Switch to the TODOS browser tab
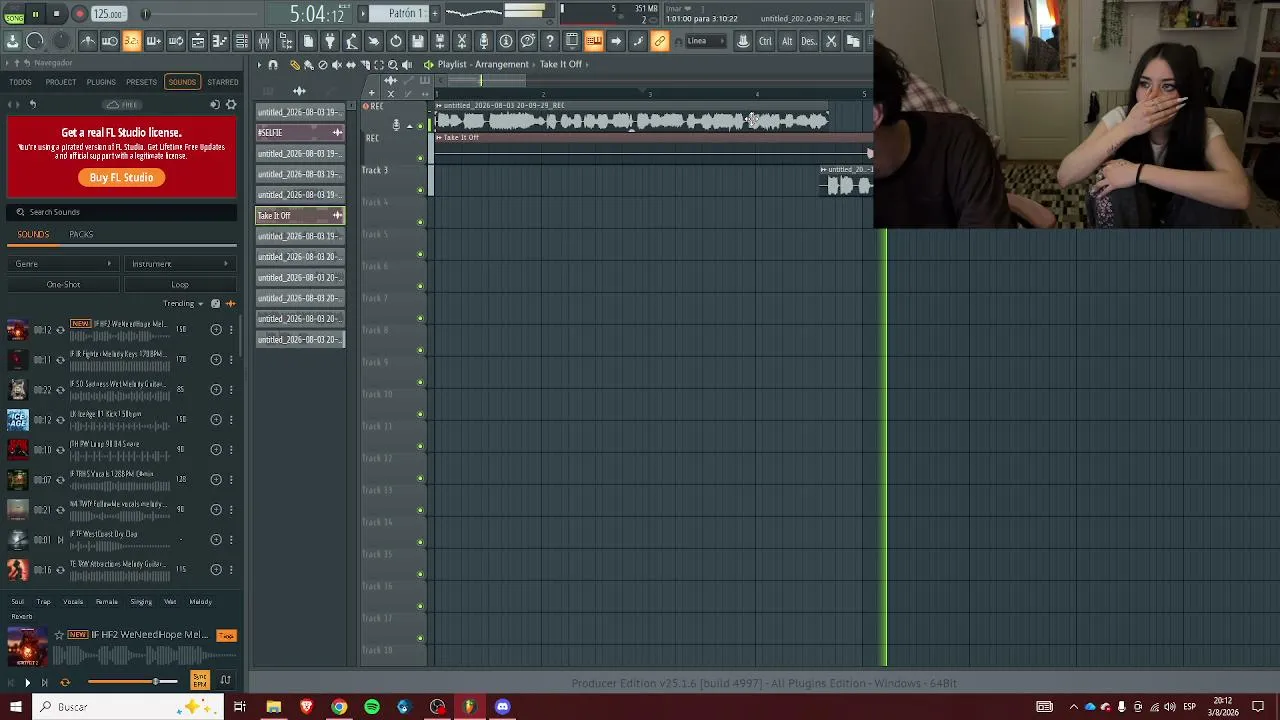Screen dimensions: 1280x720 pyautogui.click(x=20, y=82)
